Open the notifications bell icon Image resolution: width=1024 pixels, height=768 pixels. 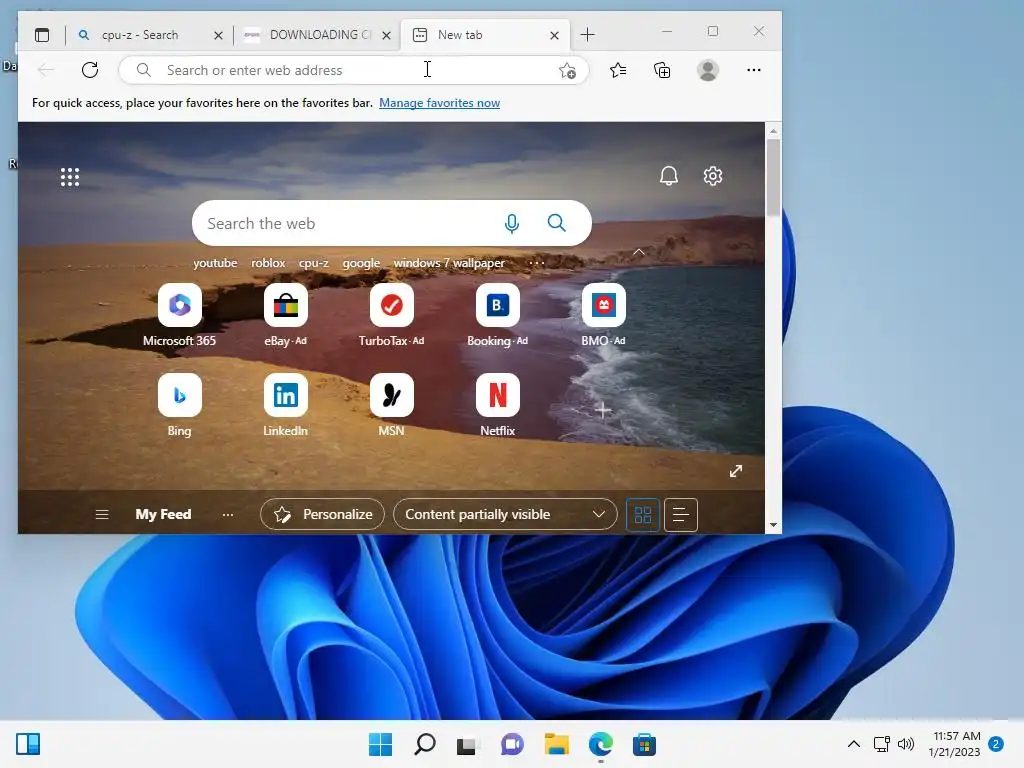669,176
